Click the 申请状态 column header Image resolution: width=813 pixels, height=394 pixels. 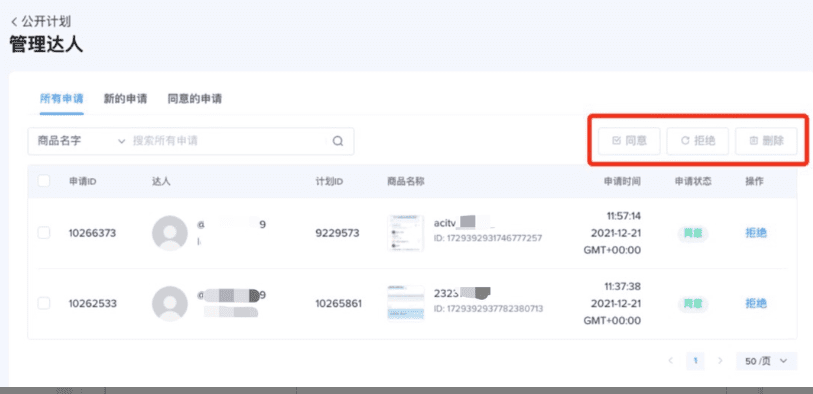point(693,181)
